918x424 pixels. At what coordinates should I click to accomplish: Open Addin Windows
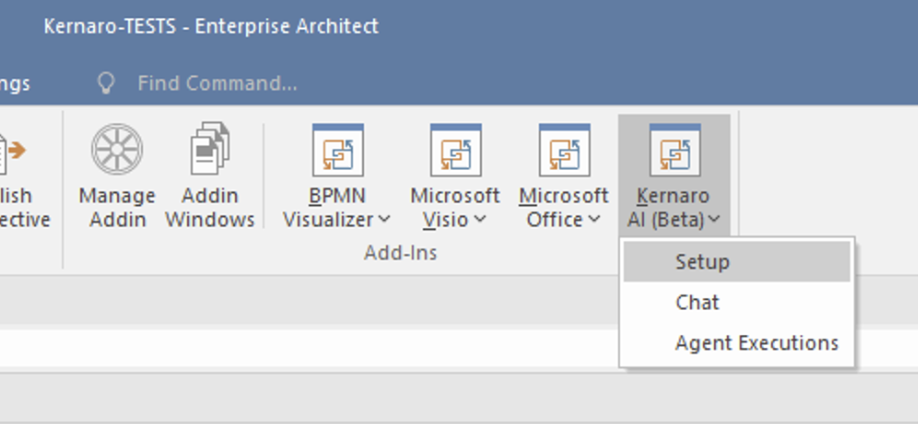pos(210,176)
